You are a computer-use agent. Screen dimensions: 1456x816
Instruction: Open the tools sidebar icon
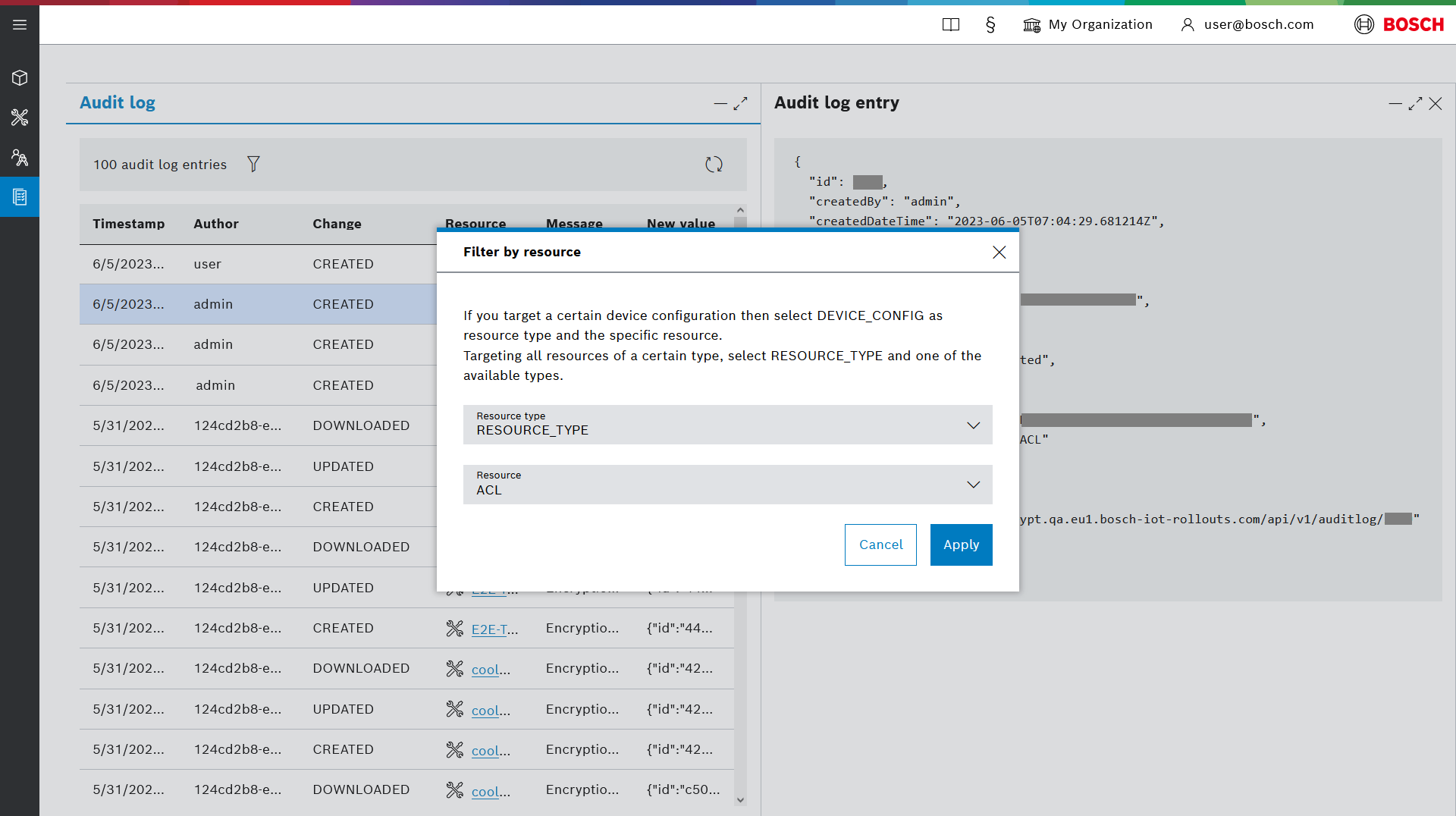(20, 118)
